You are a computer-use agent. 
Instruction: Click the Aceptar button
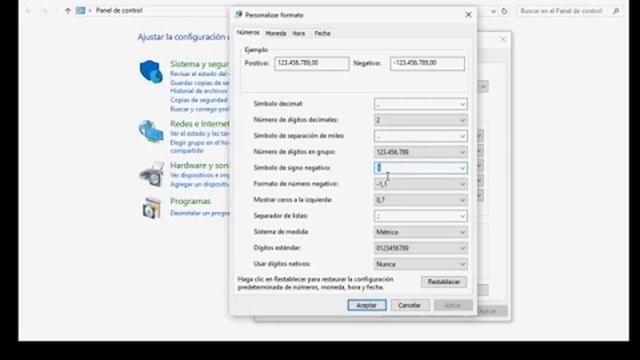[367, 305]
